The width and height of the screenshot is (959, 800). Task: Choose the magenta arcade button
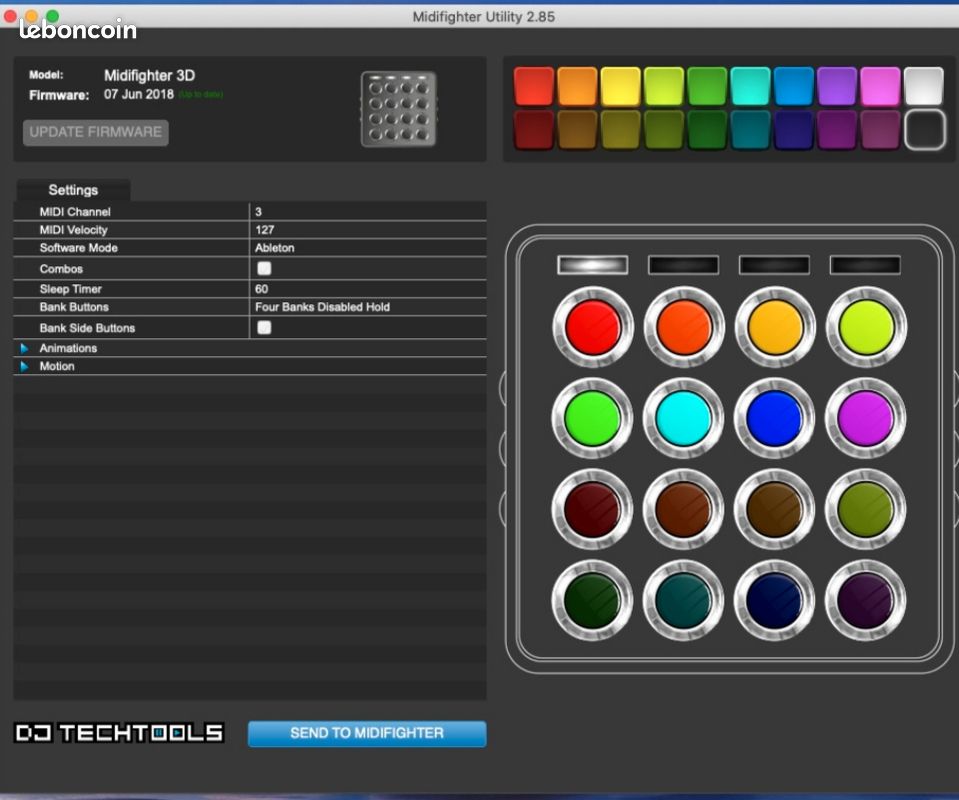coord(865,418)
